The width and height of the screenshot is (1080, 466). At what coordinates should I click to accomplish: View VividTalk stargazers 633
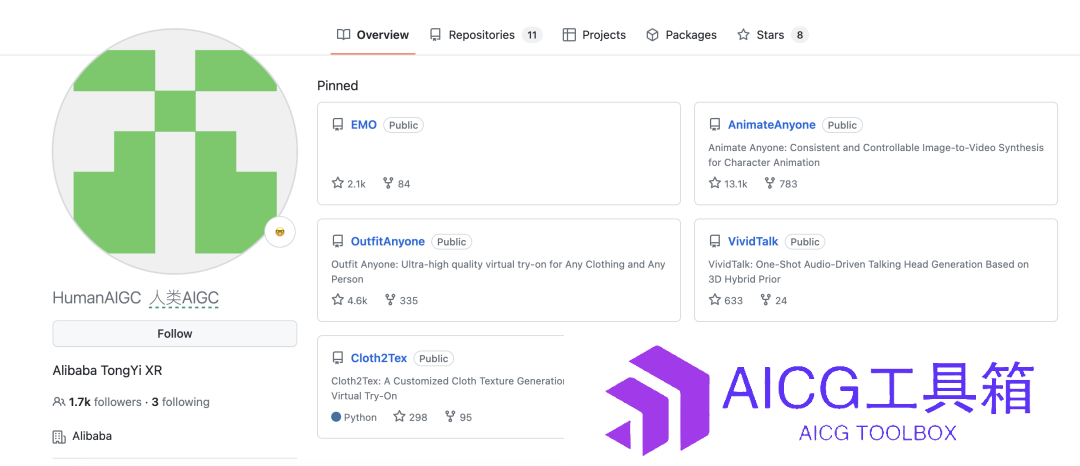pos(726,300)
